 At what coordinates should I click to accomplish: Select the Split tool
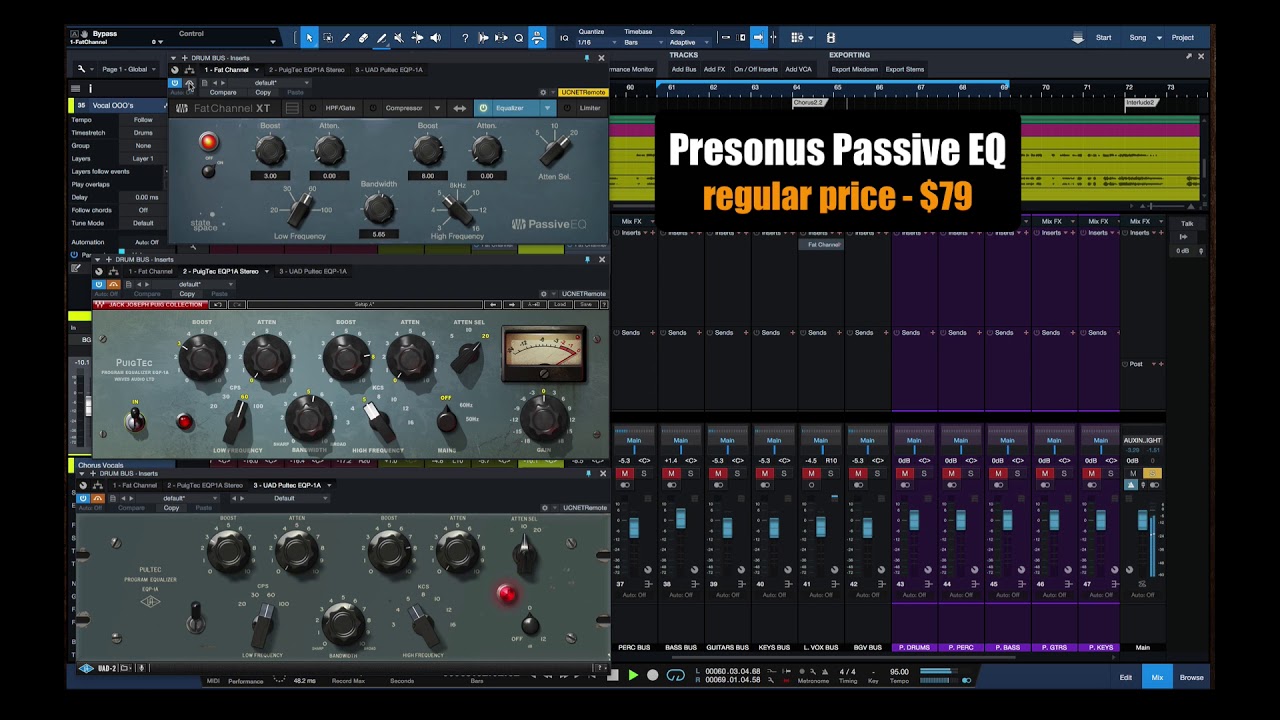345,38
